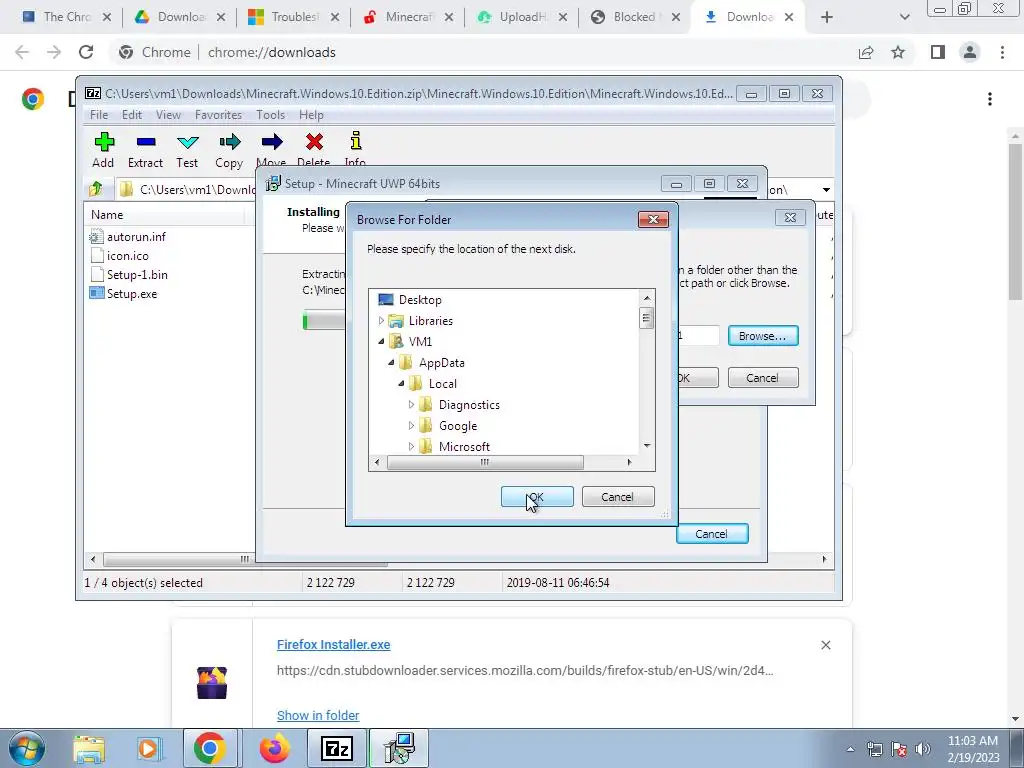This screenshot has height=768, width=1024.
Task: Click Cancel in the disk location dialog
Action: (x=763, y=378)
